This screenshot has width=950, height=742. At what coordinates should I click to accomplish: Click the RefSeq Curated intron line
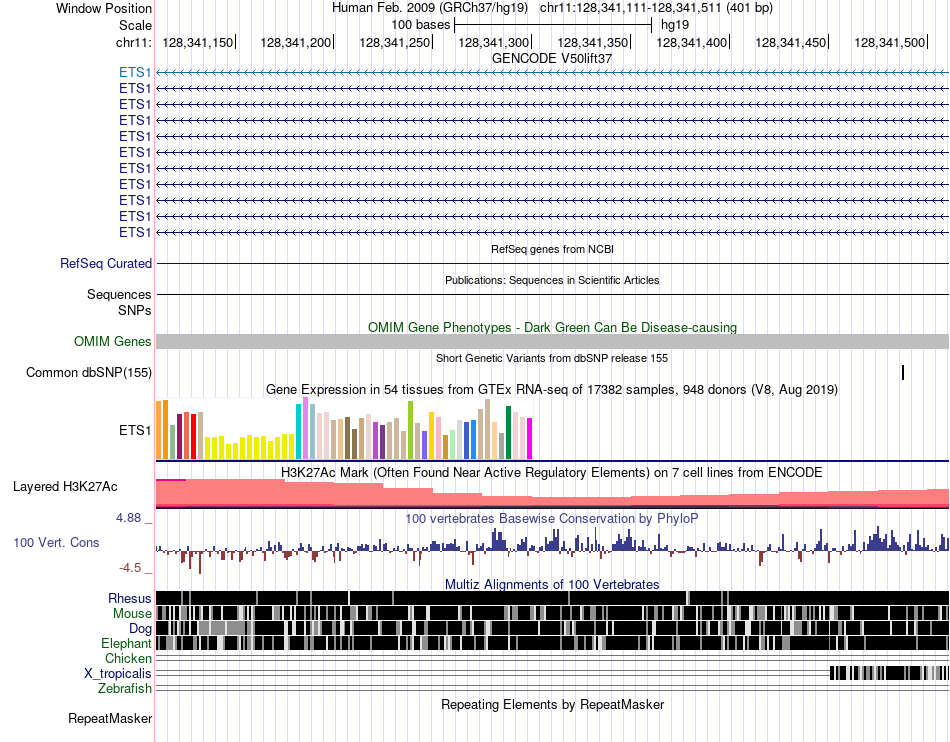pos(552,263)
